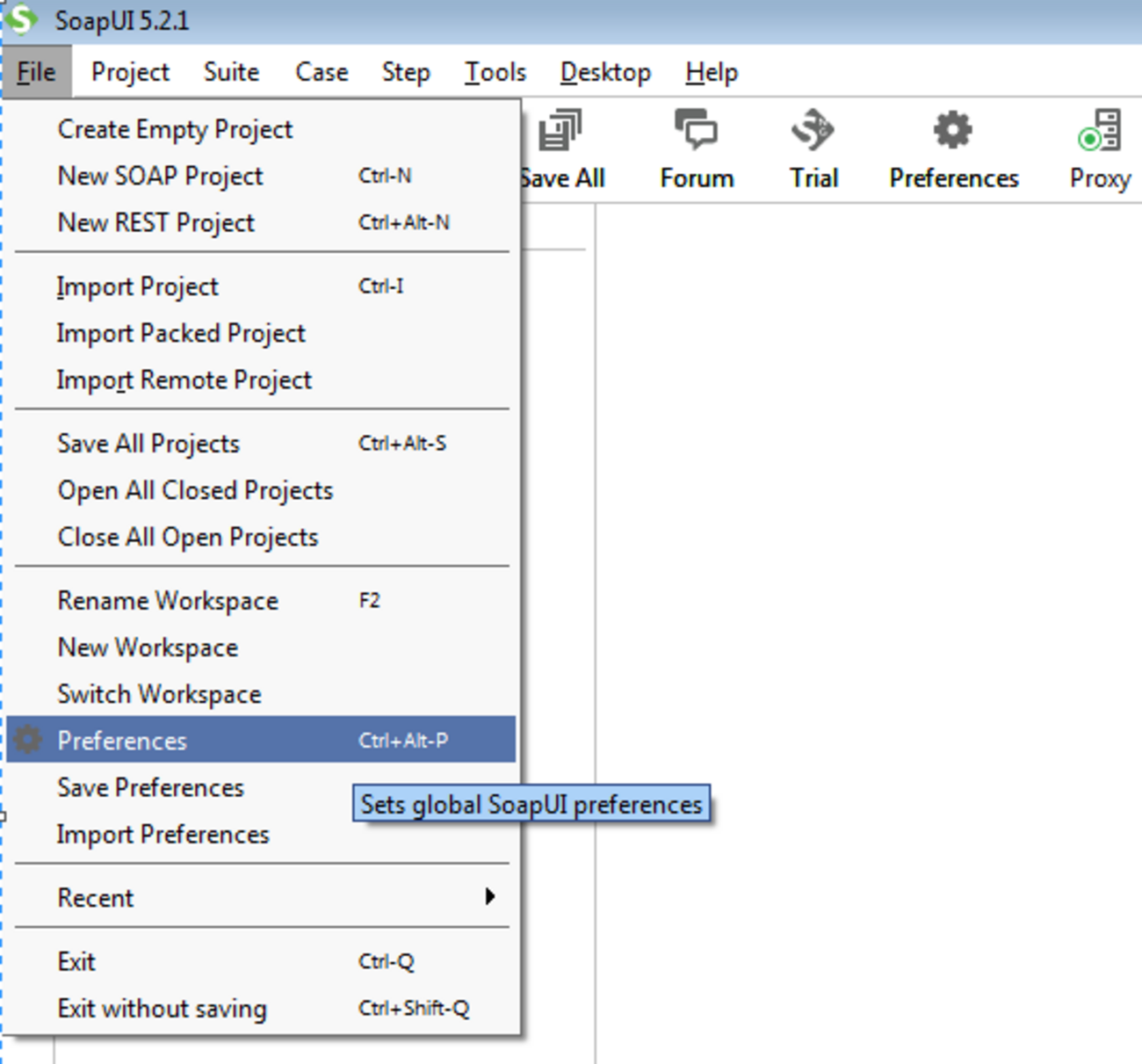Screen dimensions: 1142x1064
Task: Choose Create Empty Project
Action: point(262,129)
